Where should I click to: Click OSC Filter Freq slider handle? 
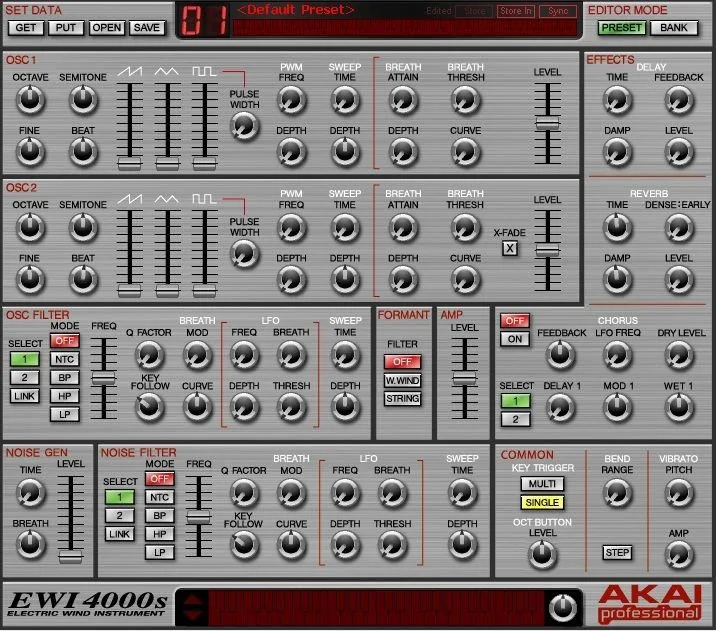click(x=104, y=378)
